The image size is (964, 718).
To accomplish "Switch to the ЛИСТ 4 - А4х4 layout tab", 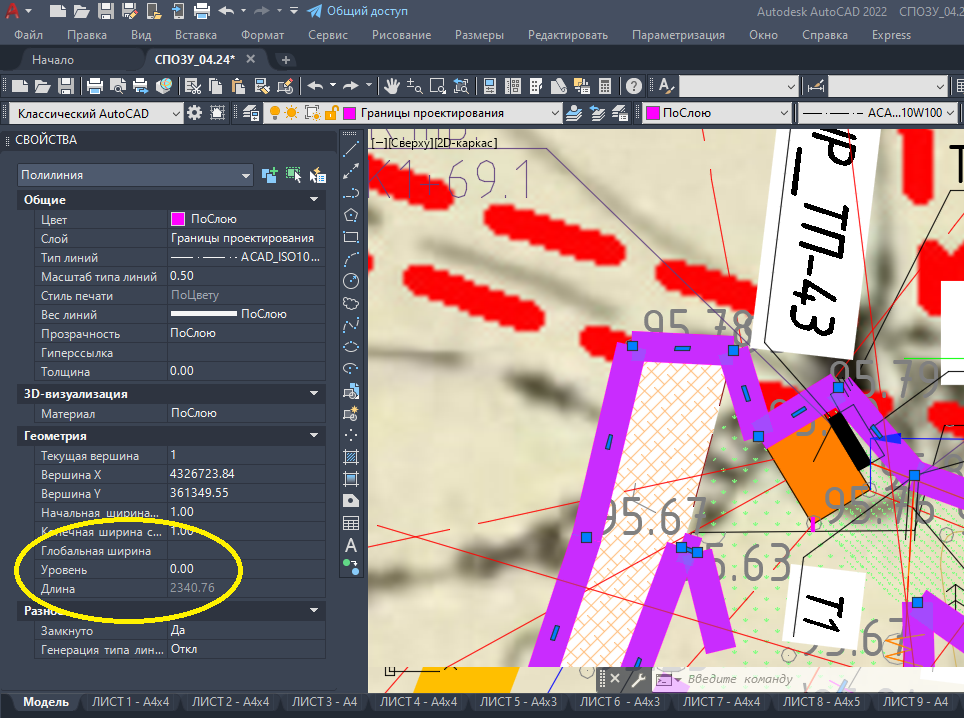I will click(418, 701).
